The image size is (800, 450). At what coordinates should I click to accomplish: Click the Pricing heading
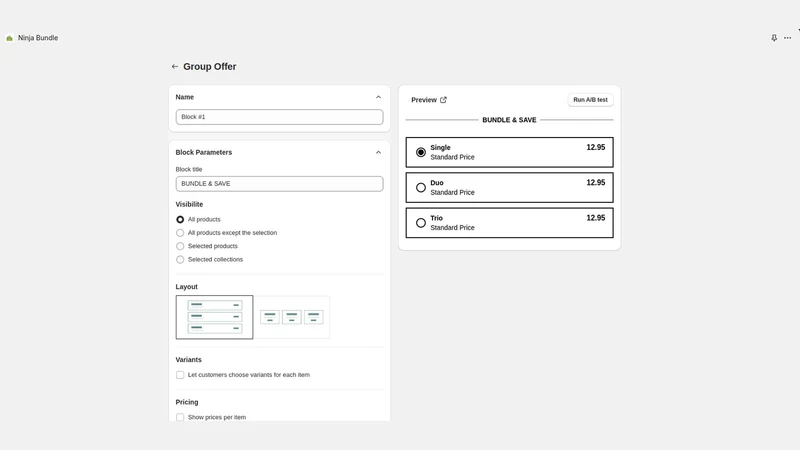coord(187,402)
